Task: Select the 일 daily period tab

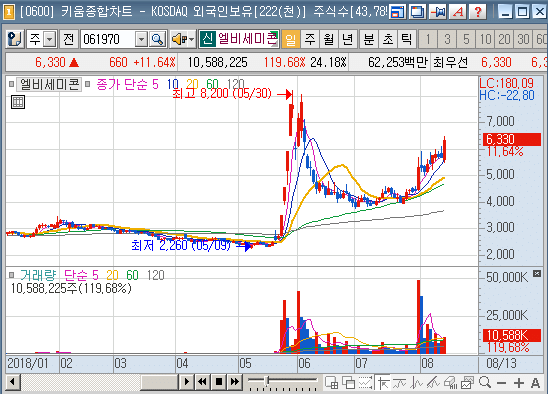Action: tap(291, 39)
